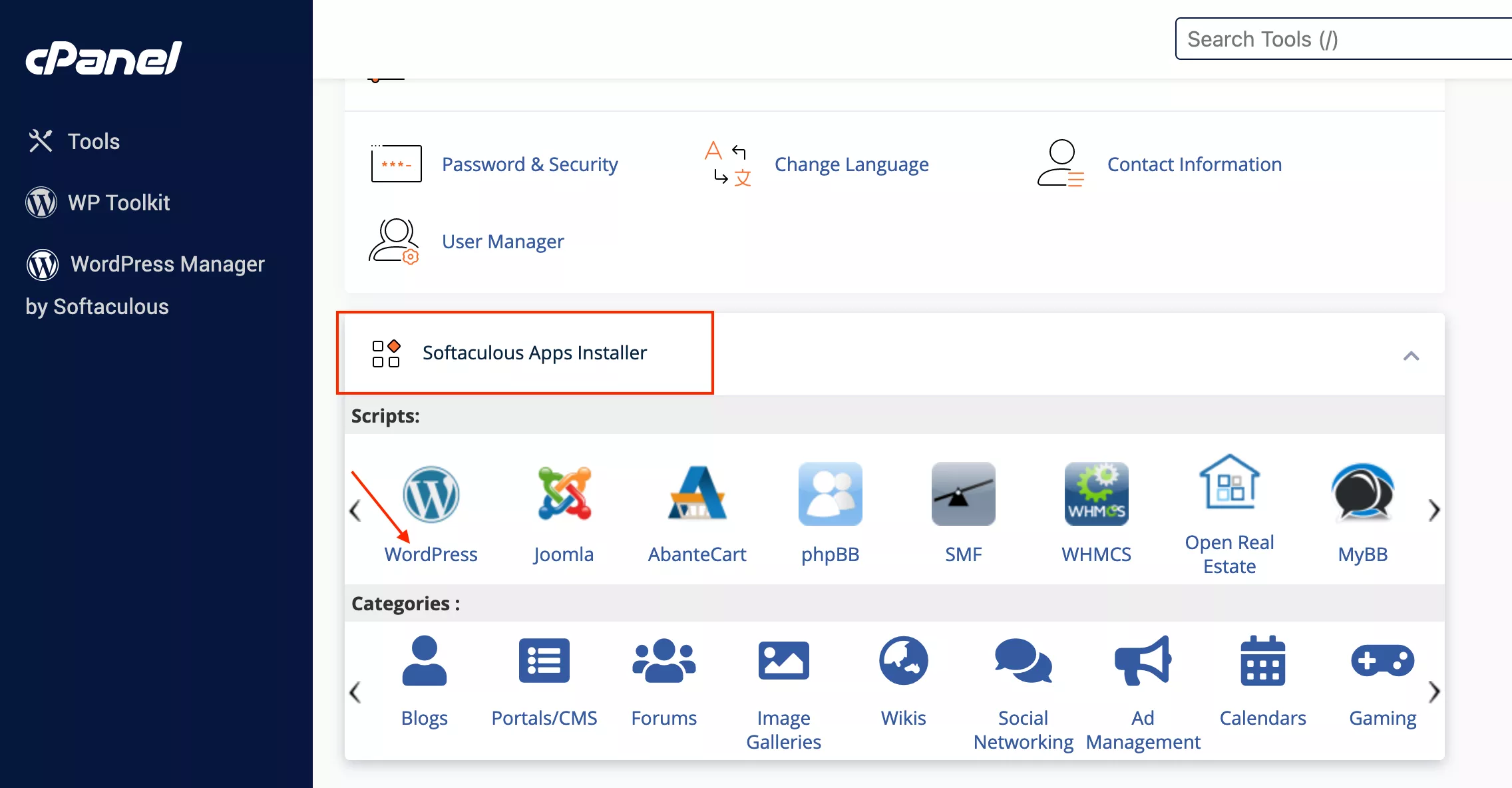
Task: Focus the Search Tools field
Action: tap(1344, 39)
